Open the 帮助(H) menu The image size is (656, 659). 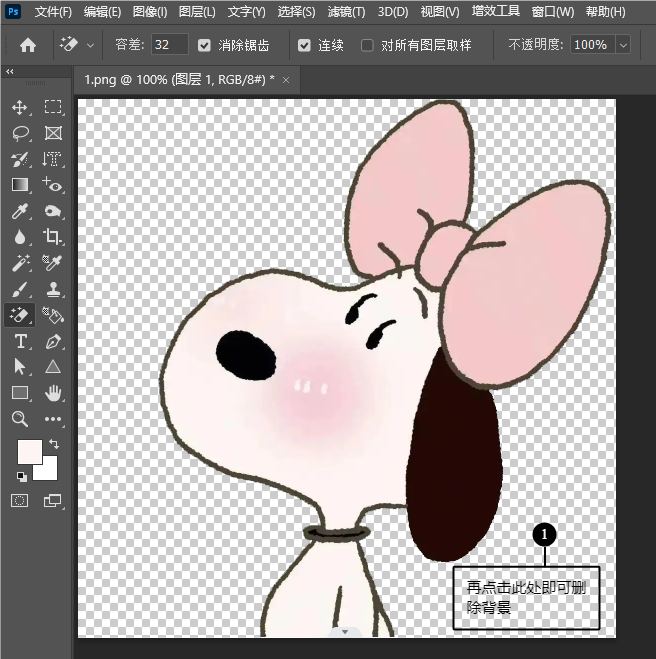pos(606,12)
